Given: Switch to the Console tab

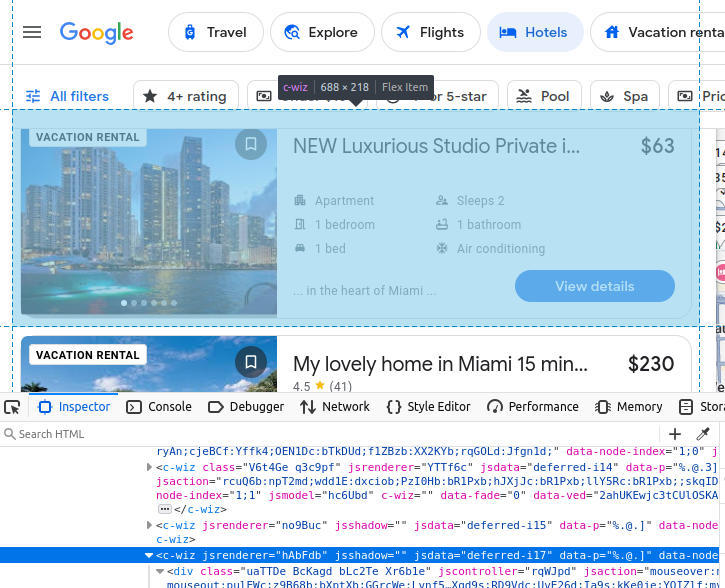Looking at the screenshot, I should tap(159, 407).
